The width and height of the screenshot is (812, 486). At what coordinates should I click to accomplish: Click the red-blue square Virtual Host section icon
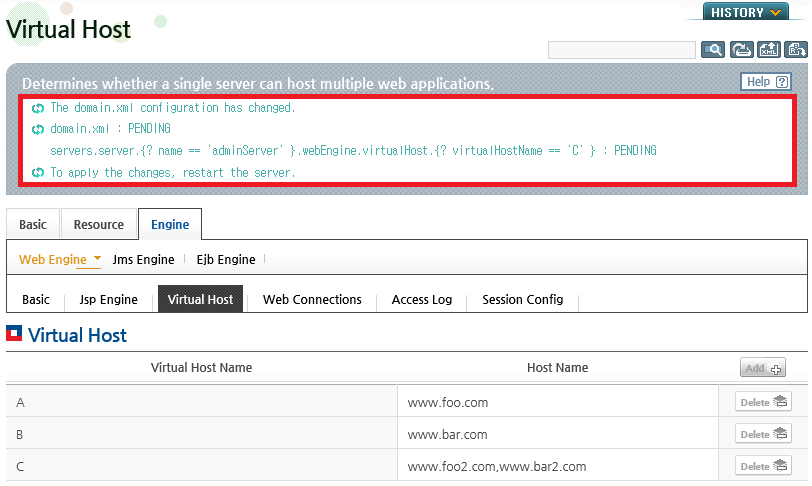click(x=14, y=333)
